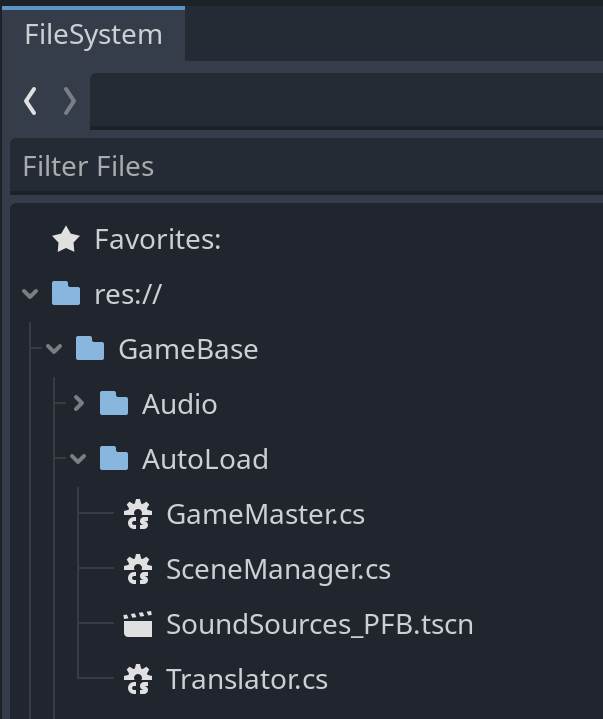Viewport: 603px width, 719px height.
Task: Collapse the res:// root tree node
Action: click(30, 294)
